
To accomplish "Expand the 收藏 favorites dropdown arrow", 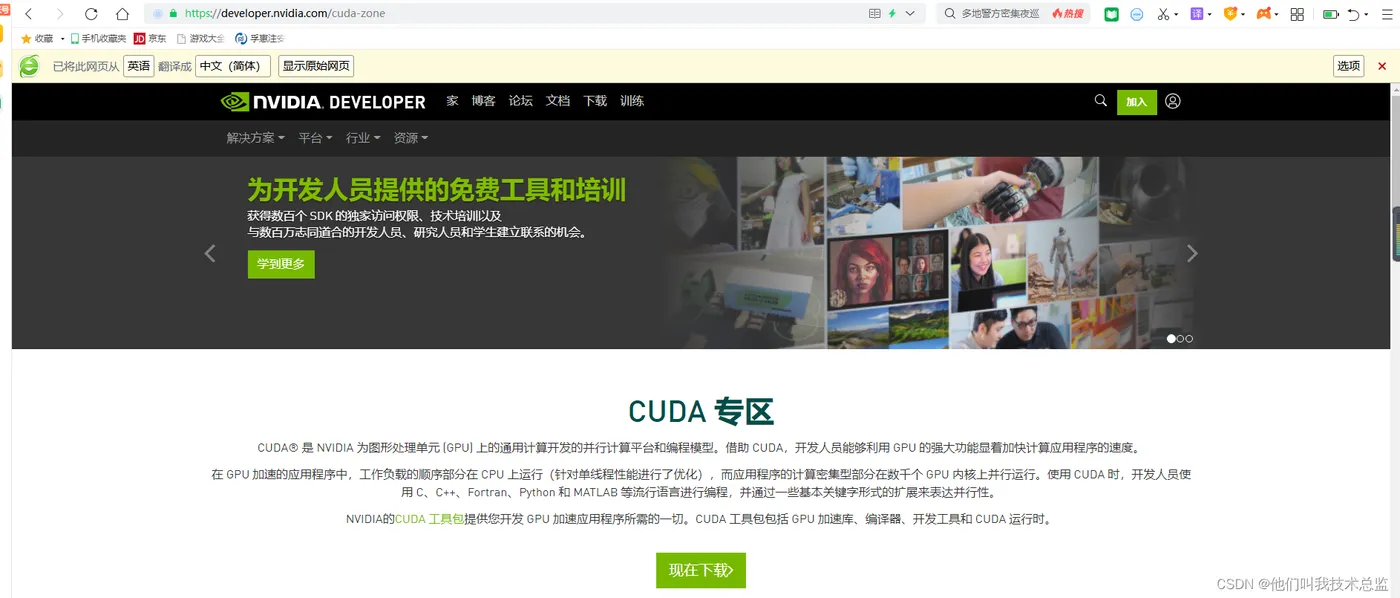I will tap(62, 39).
